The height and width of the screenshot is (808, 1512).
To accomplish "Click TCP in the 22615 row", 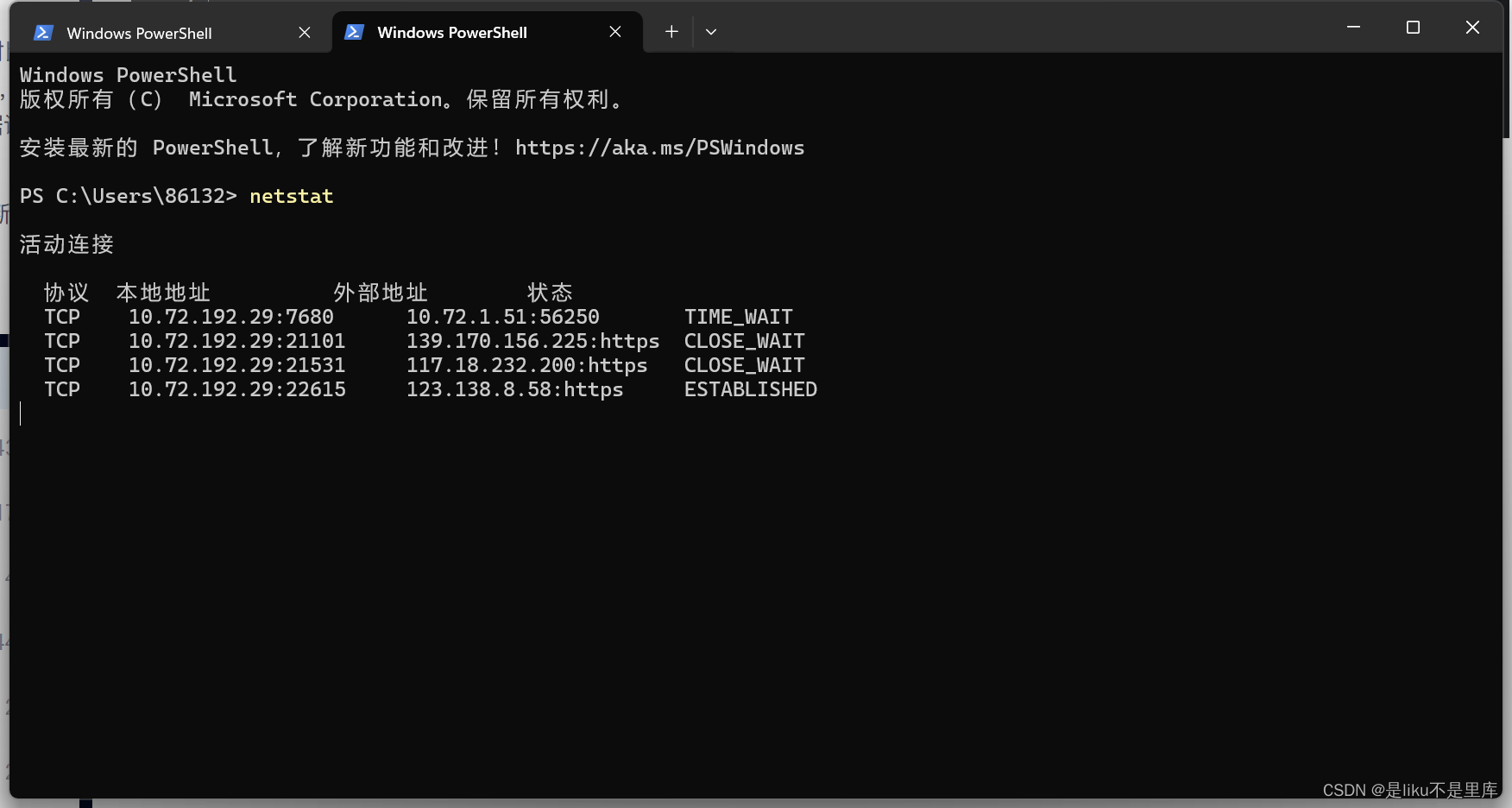I will click(62, 389).
